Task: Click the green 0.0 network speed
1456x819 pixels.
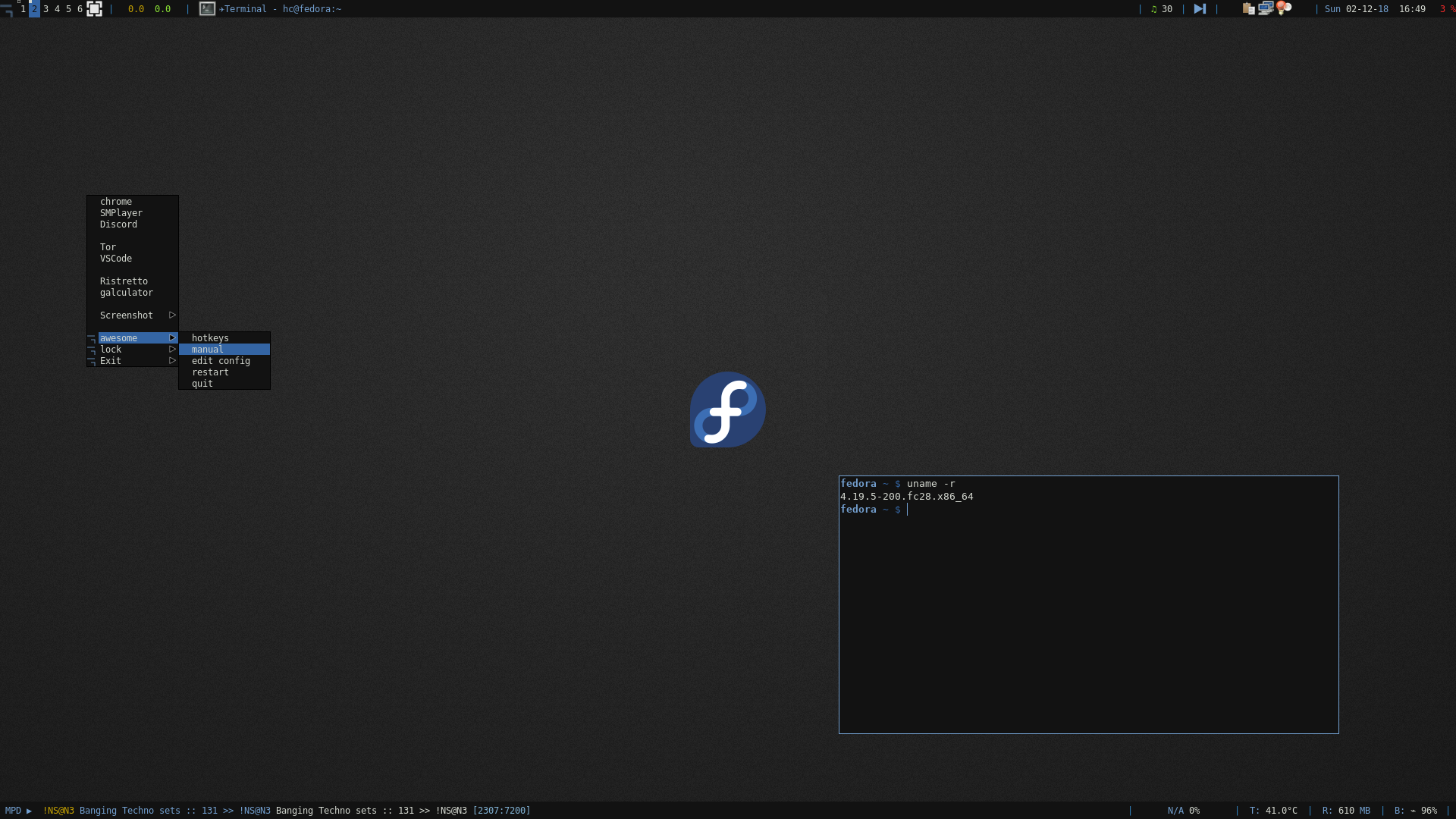Action: [162, 9]
